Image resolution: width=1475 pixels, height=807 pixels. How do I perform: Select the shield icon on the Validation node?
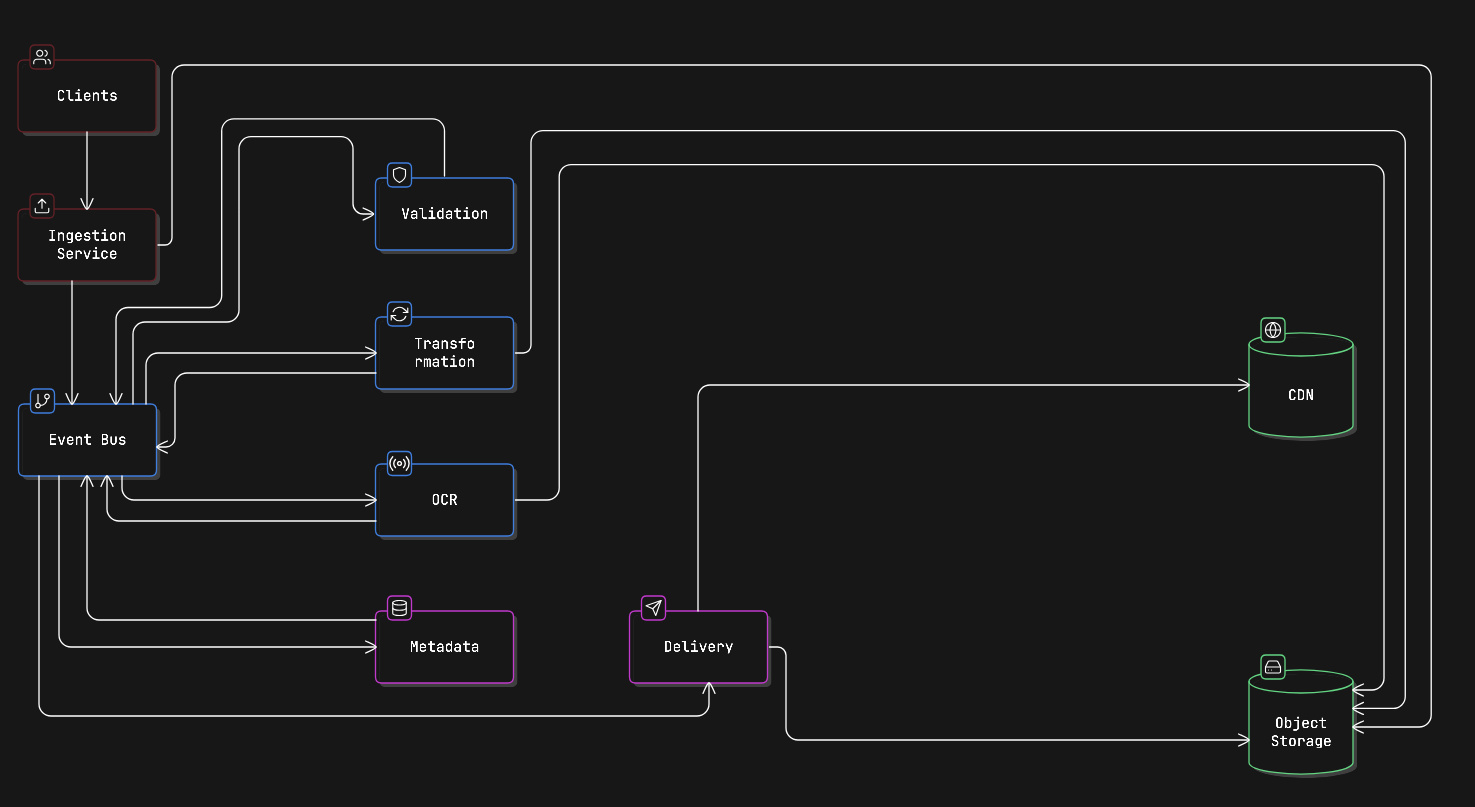(398, 174)
